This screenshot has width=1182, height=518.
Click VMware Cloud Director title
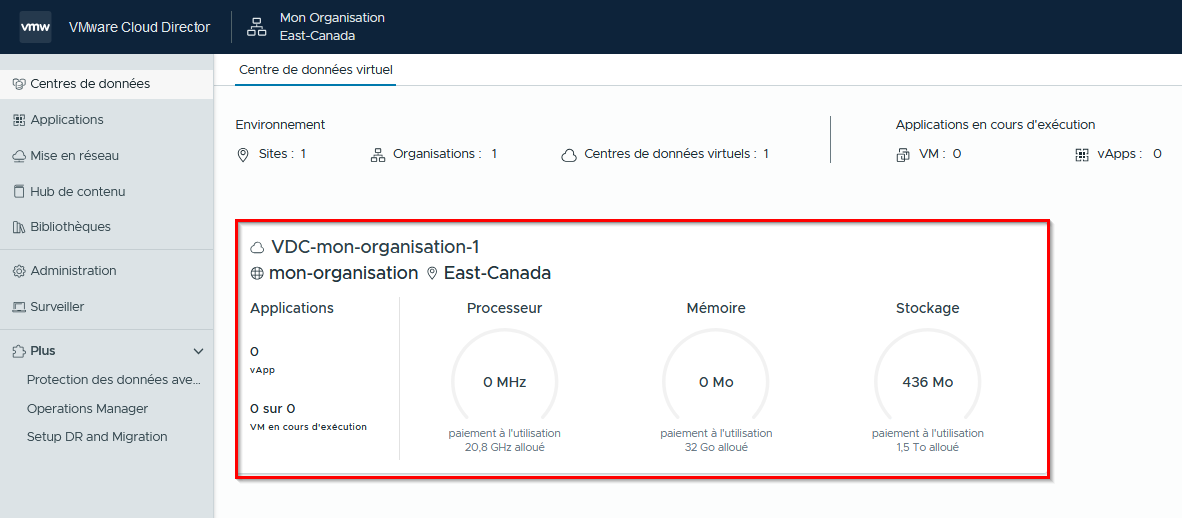point(139,27)
